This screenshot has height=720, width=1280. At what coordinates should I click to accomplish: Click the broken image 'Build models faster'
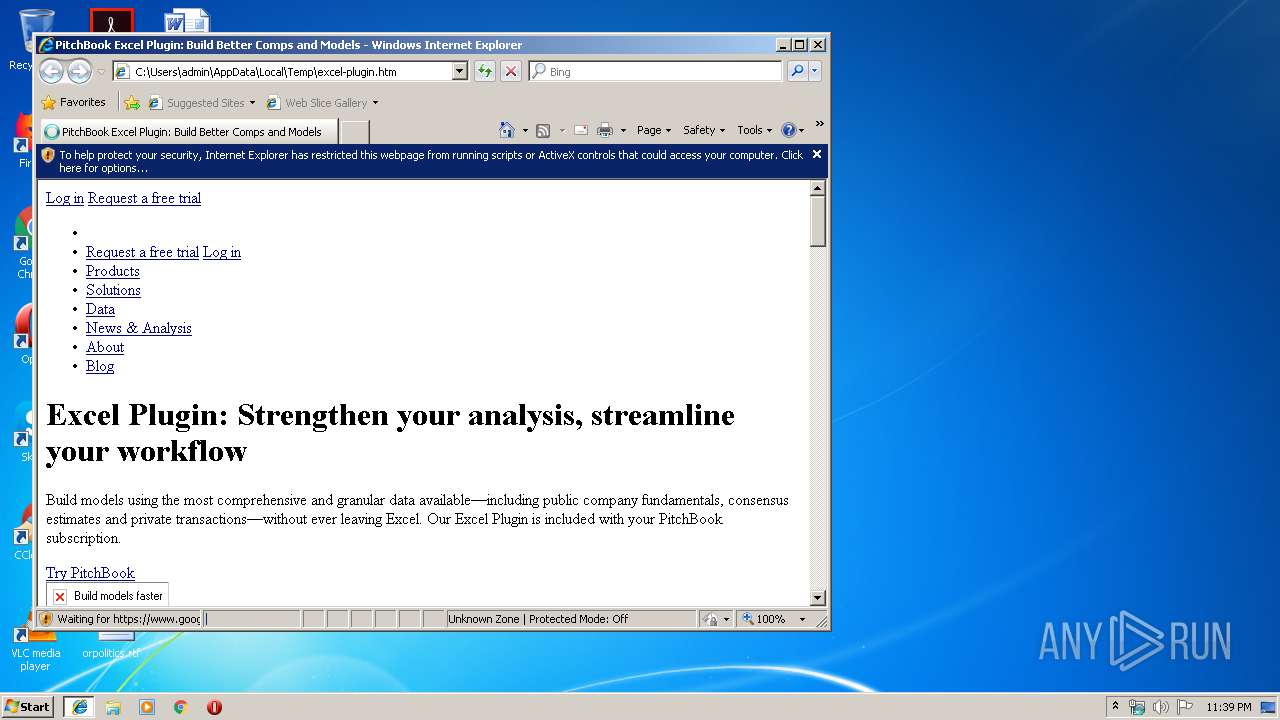click(x=108, y=596)
